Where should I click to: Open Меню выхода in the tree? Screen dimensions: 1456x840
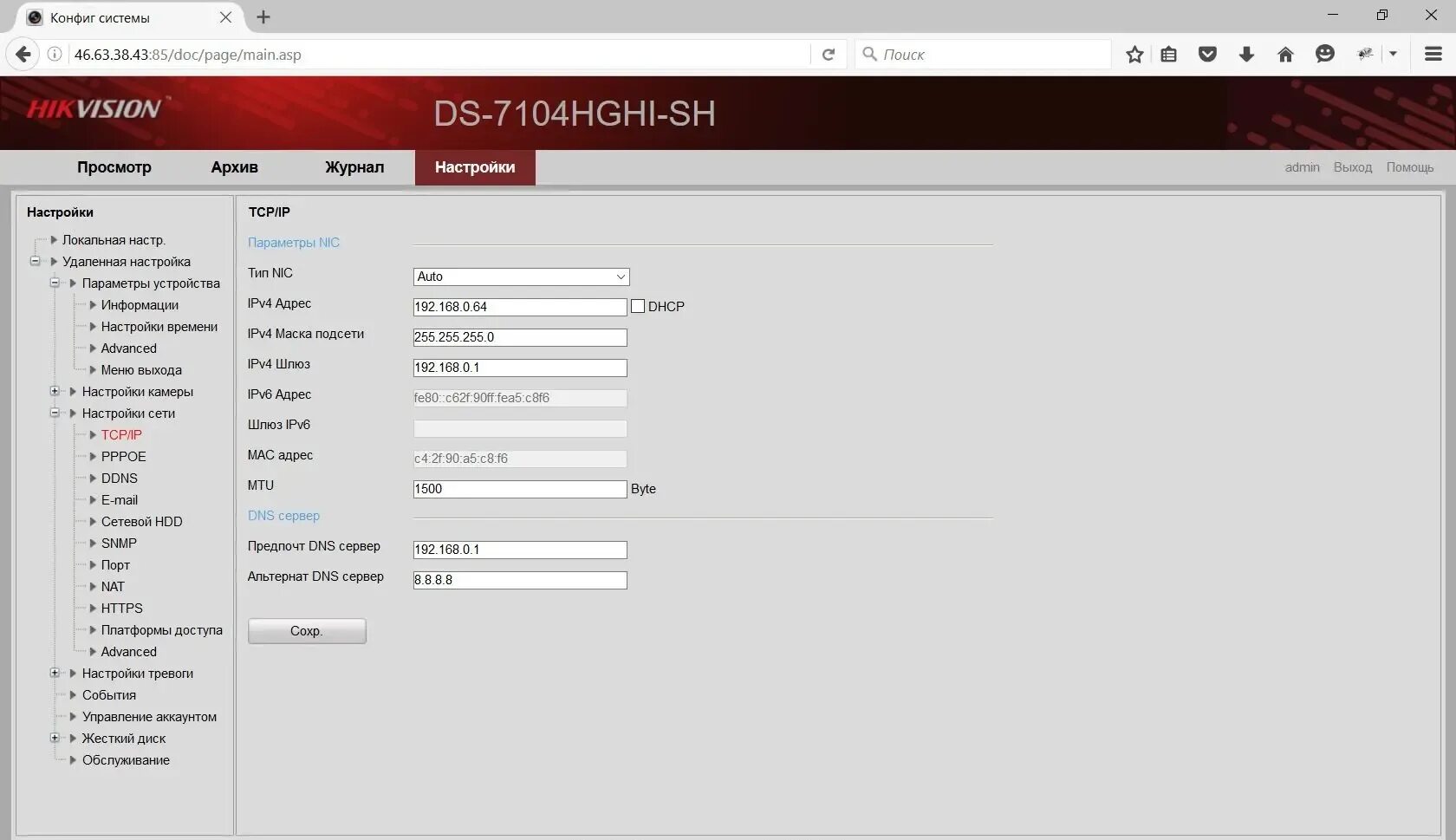141,370
